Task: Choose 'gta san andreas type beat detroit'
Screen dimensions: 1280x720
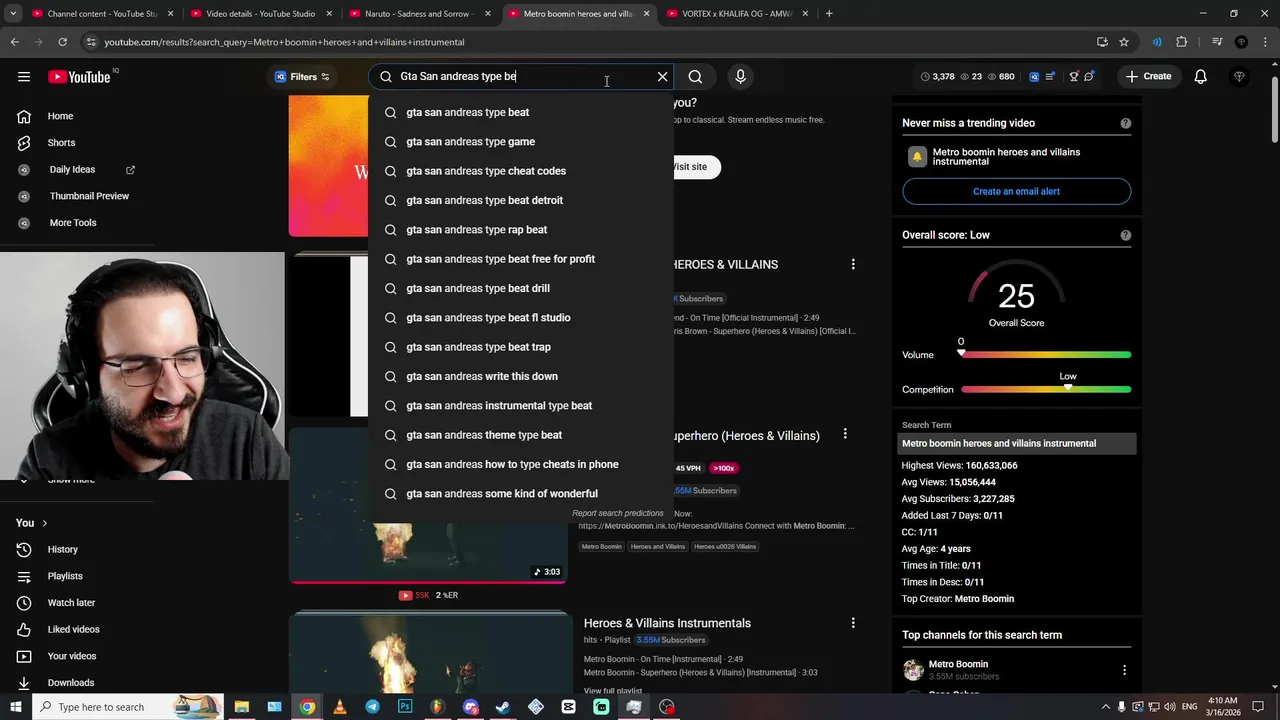Action: 521,200
